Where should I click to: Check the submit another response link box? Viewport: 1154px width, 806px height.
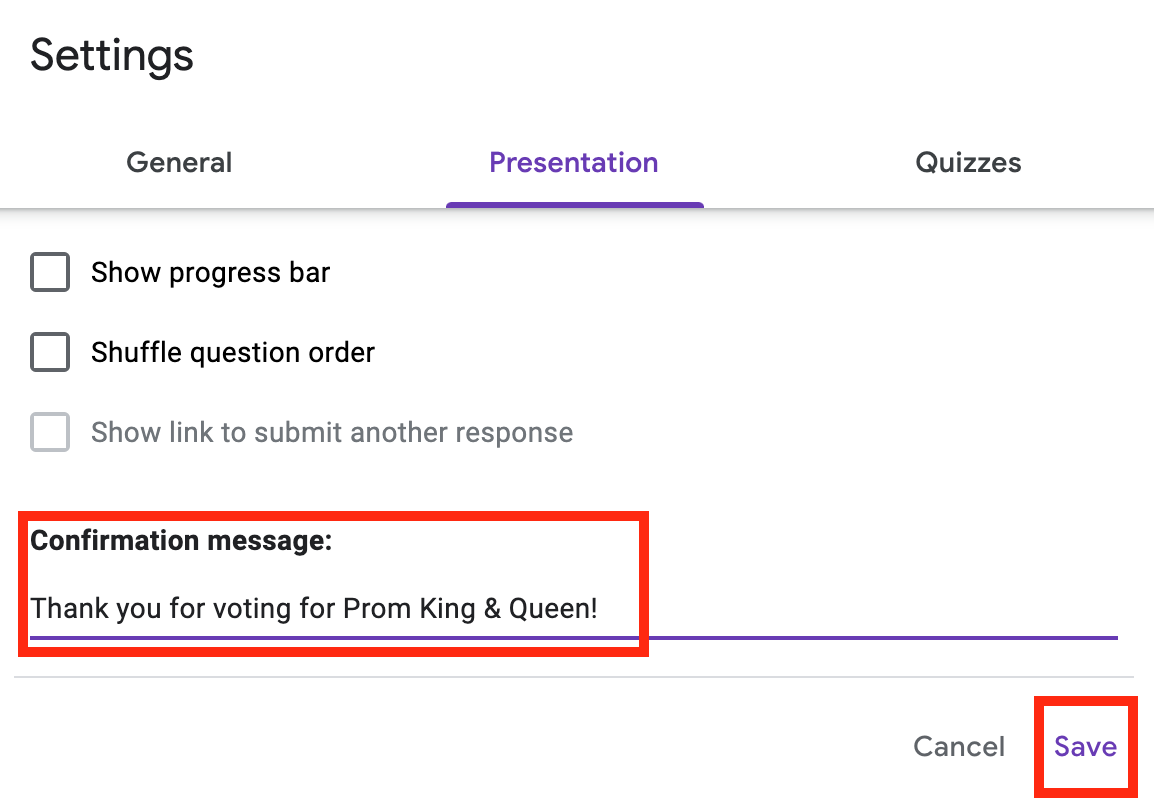[50, 432]
